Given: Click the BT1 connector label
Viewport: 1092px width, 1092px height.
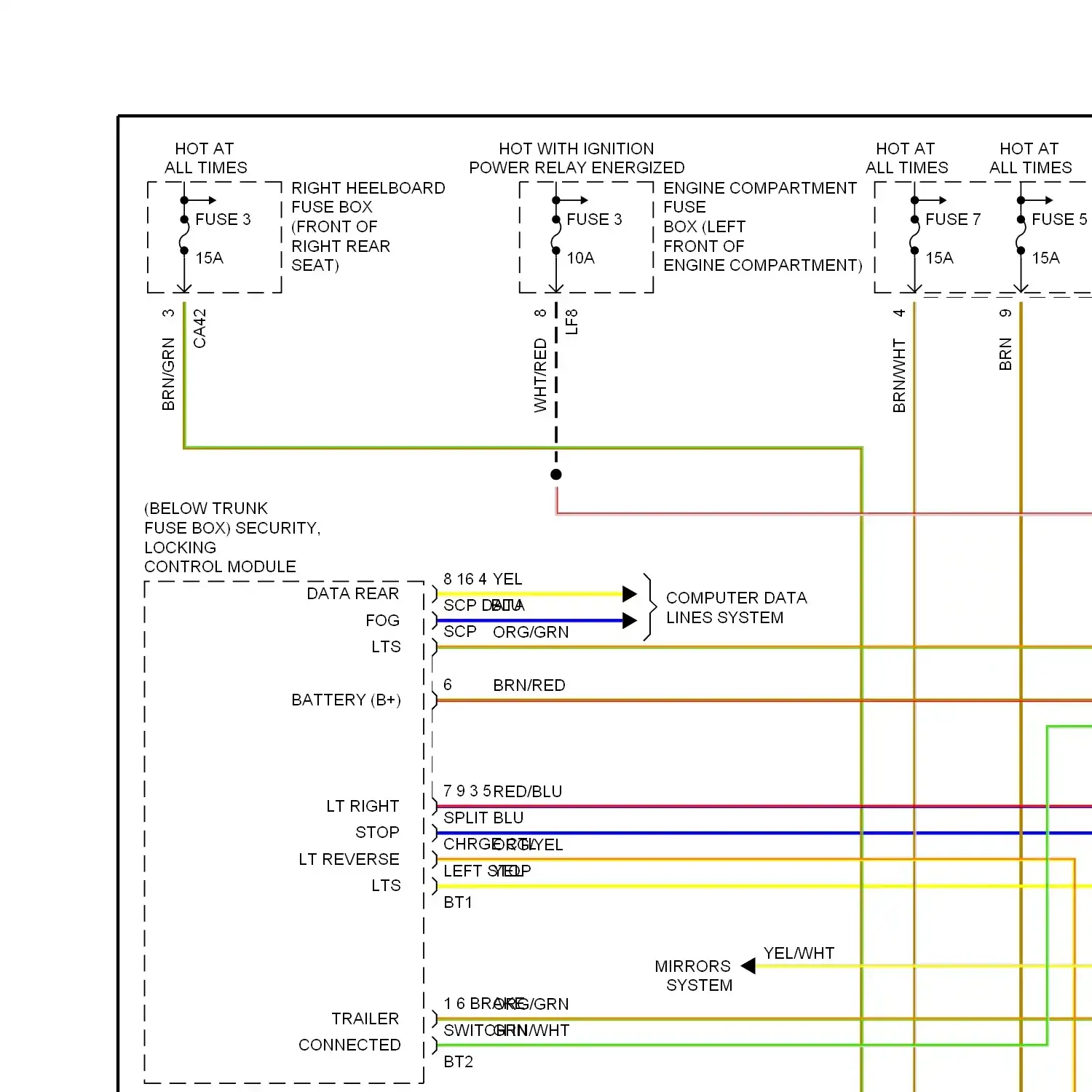Looking at the screenshot, I should 458,902.
